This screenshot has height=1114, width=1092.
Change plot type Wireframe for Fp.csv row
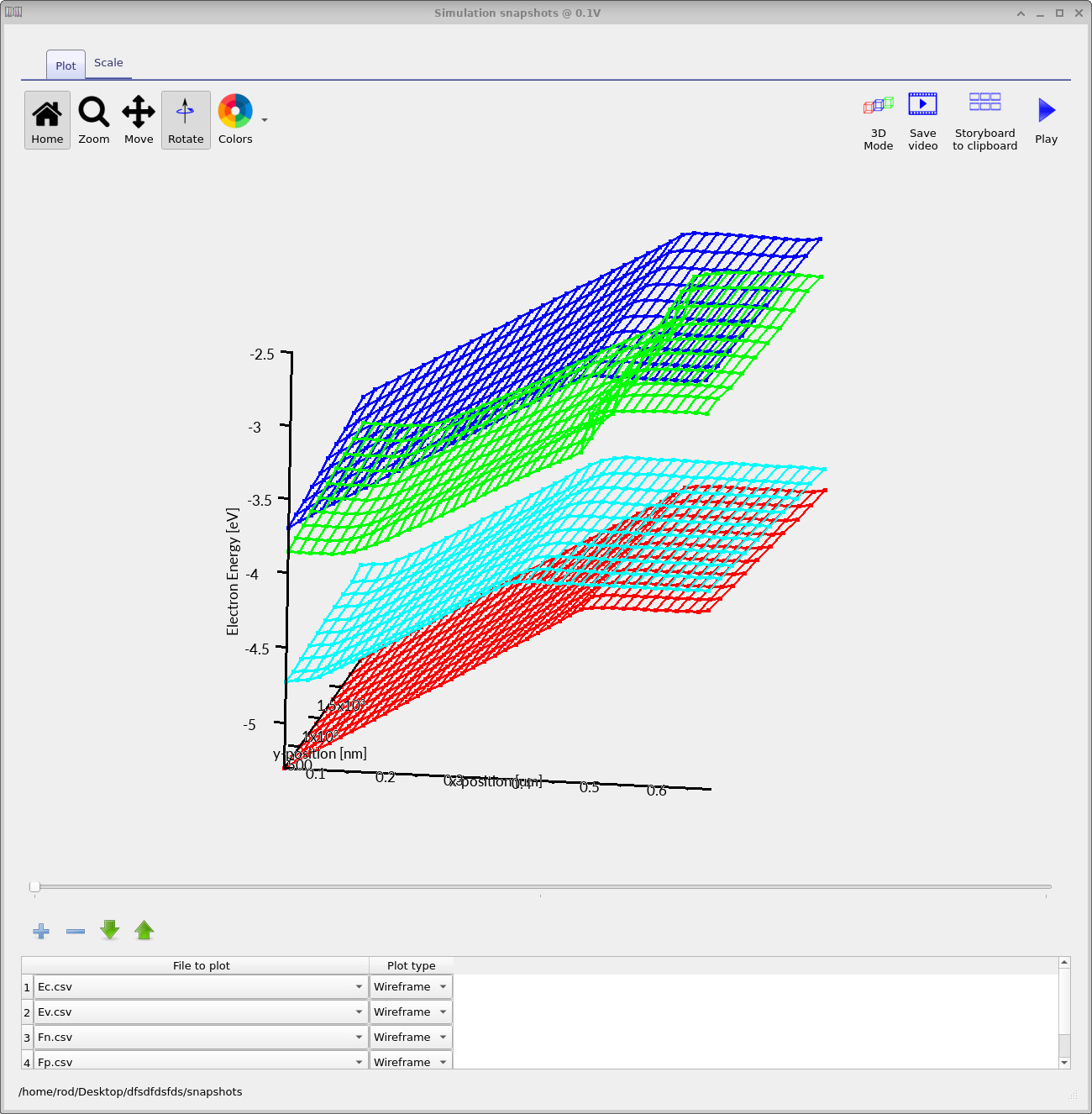coord(411,1060)
